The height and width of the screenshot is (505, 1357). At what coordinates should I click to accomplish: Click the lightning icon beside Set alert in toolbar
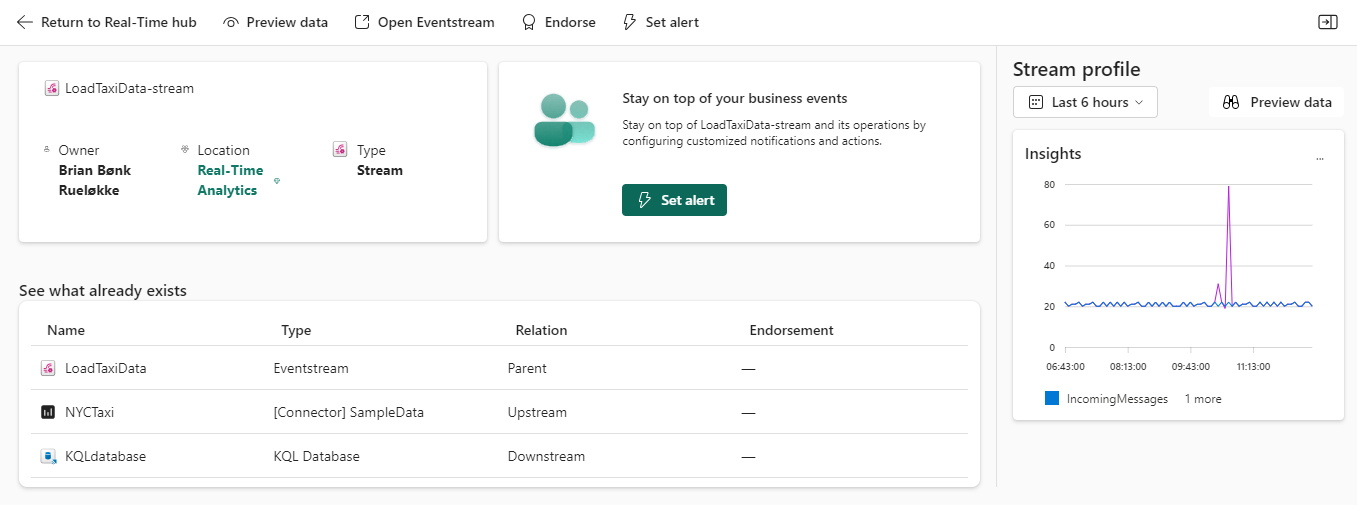coord(630,22)
